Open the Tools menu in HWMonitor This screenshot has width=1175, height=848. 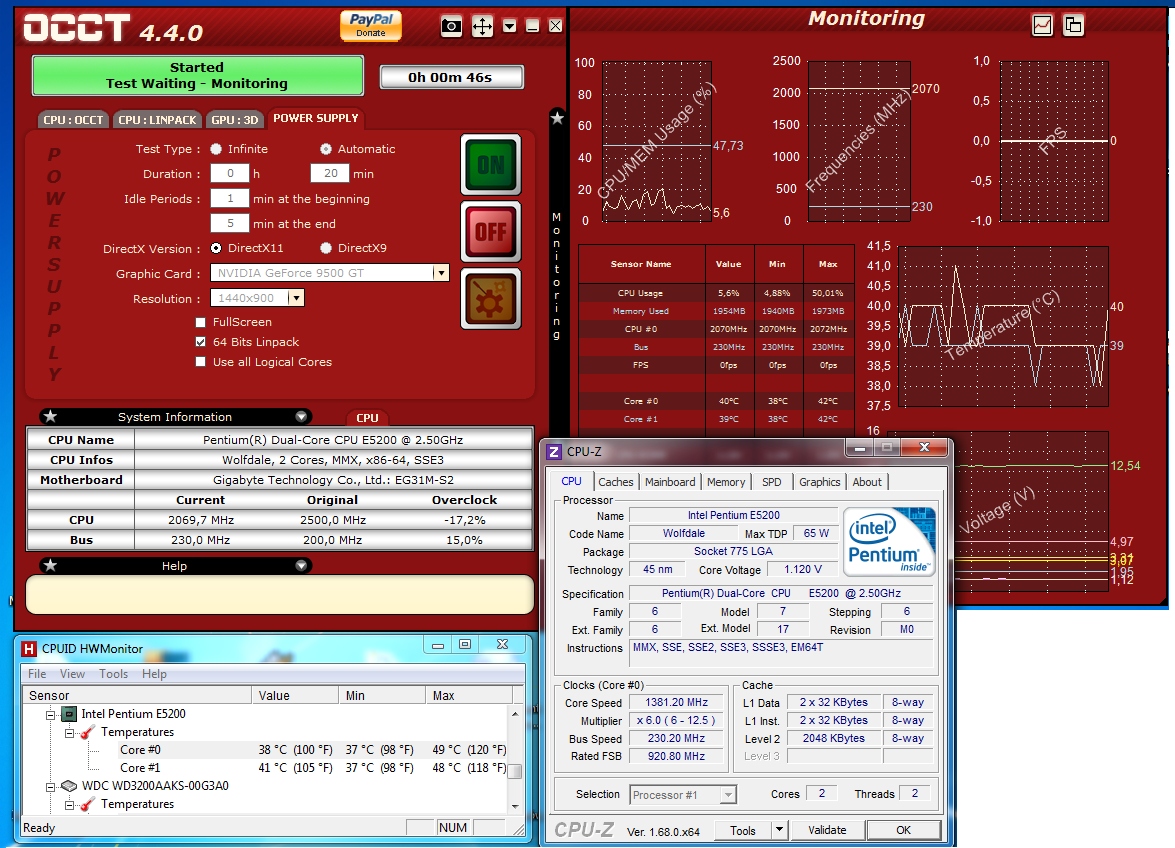(x=113, y=674)
